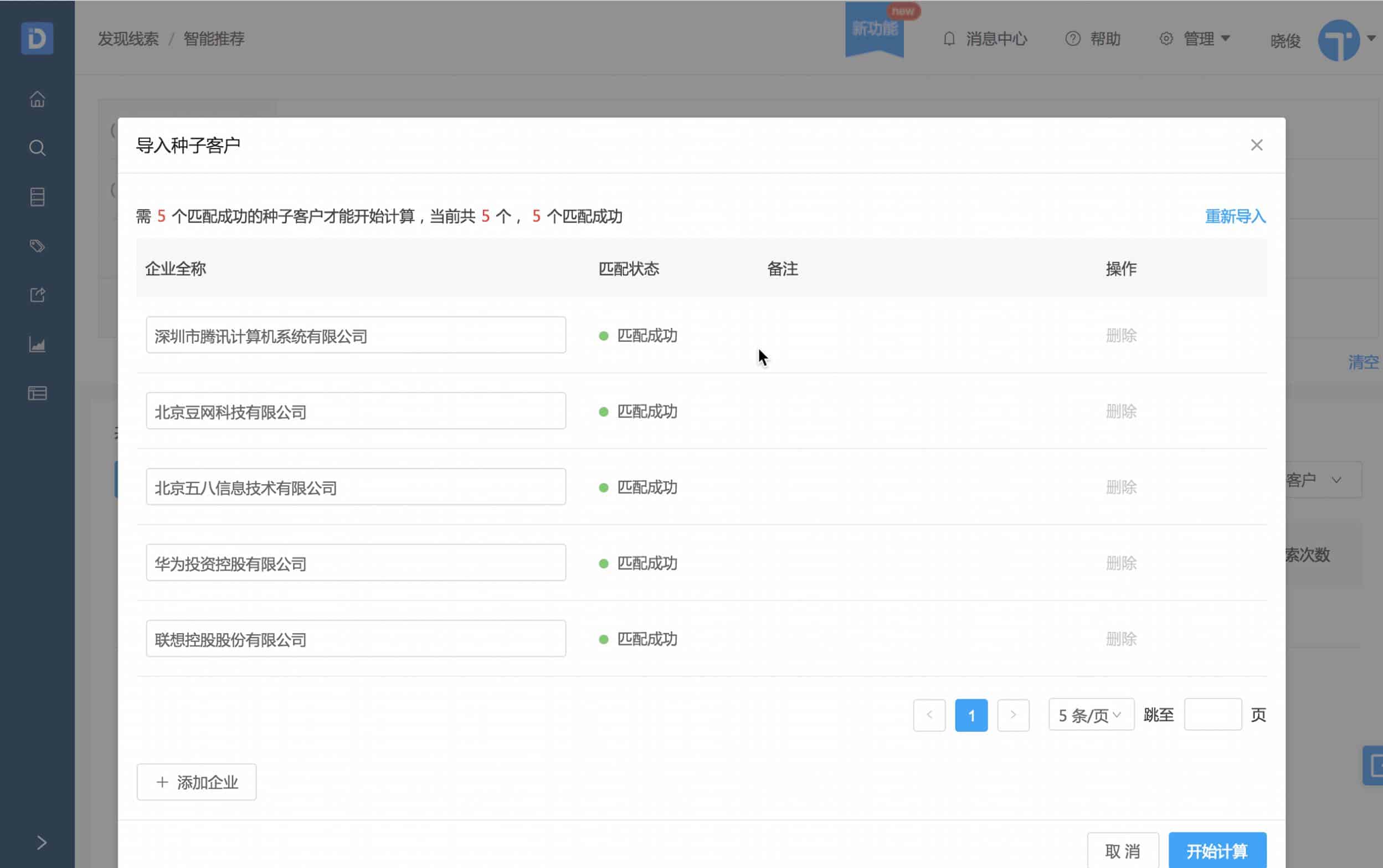The height and width of the screenshot is (868, 1383).
Task: Go to the next page arrow
Action: coord(1014,715)
